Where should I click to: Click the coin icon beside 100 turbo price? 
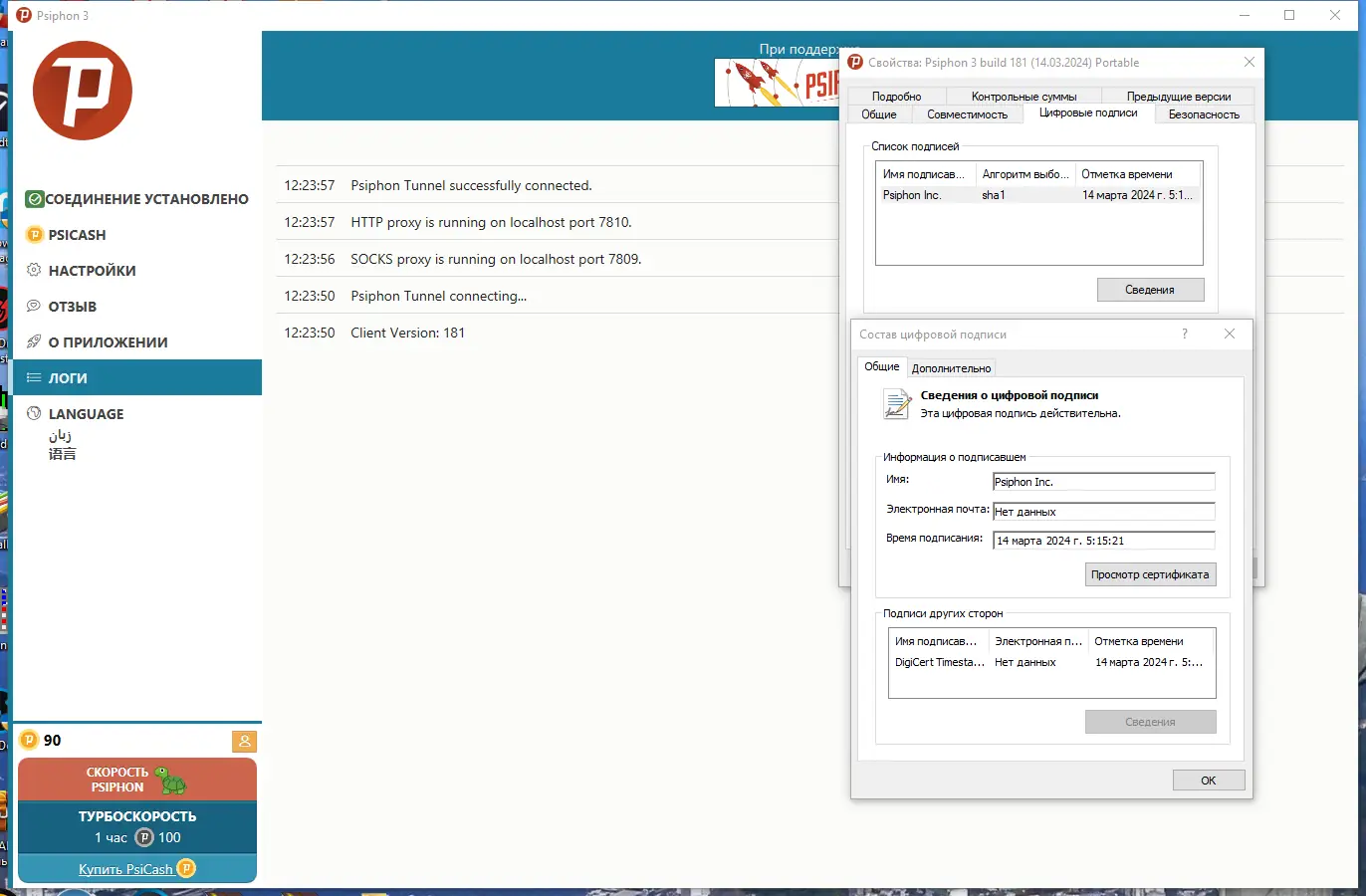pyautogui.click(x=144, y=837)
